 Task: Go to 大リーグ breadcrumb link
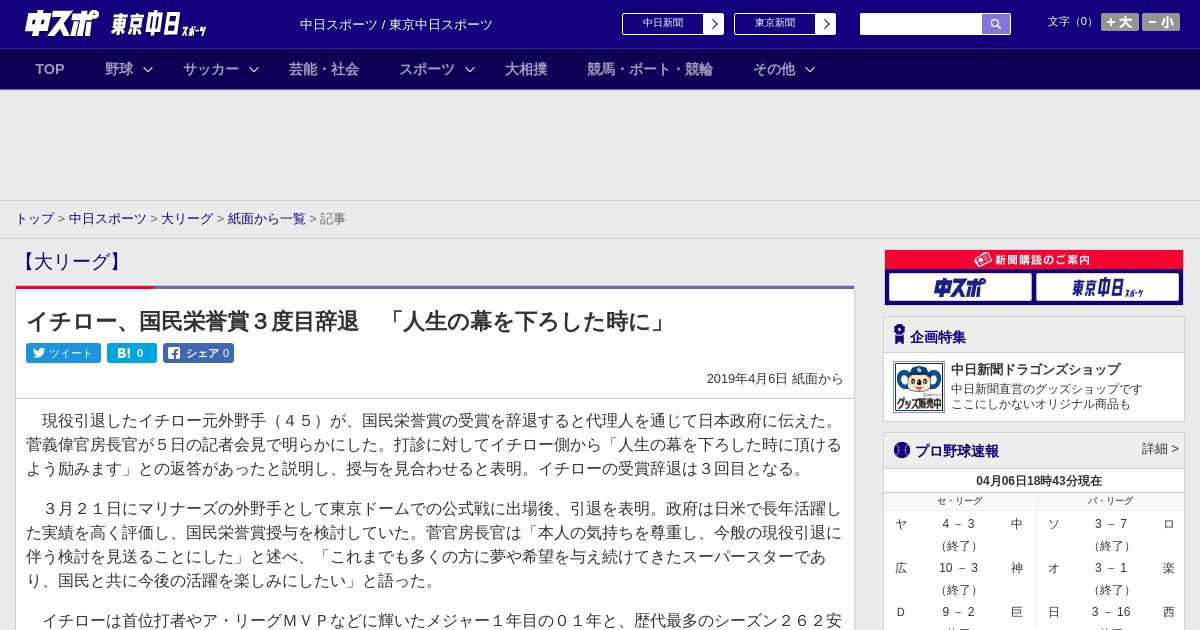[x=187, y=219]
